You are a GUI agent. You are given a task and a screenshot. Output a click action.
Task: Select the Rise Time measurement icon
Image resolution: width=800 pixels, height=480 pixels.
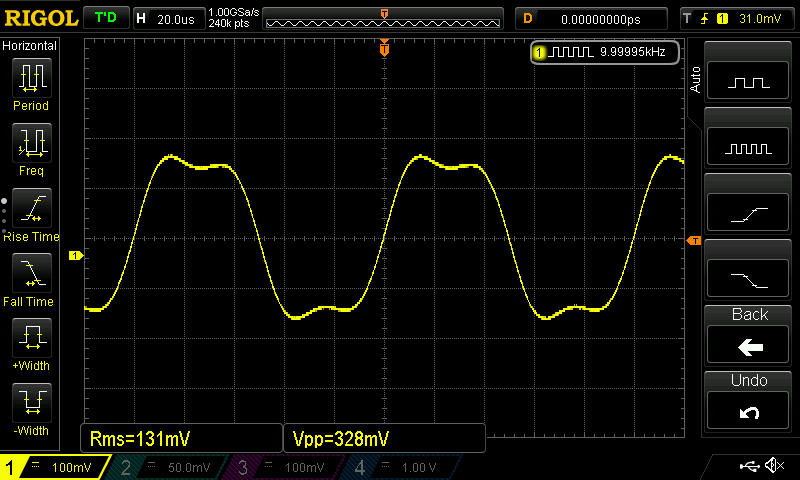[32, 208]
